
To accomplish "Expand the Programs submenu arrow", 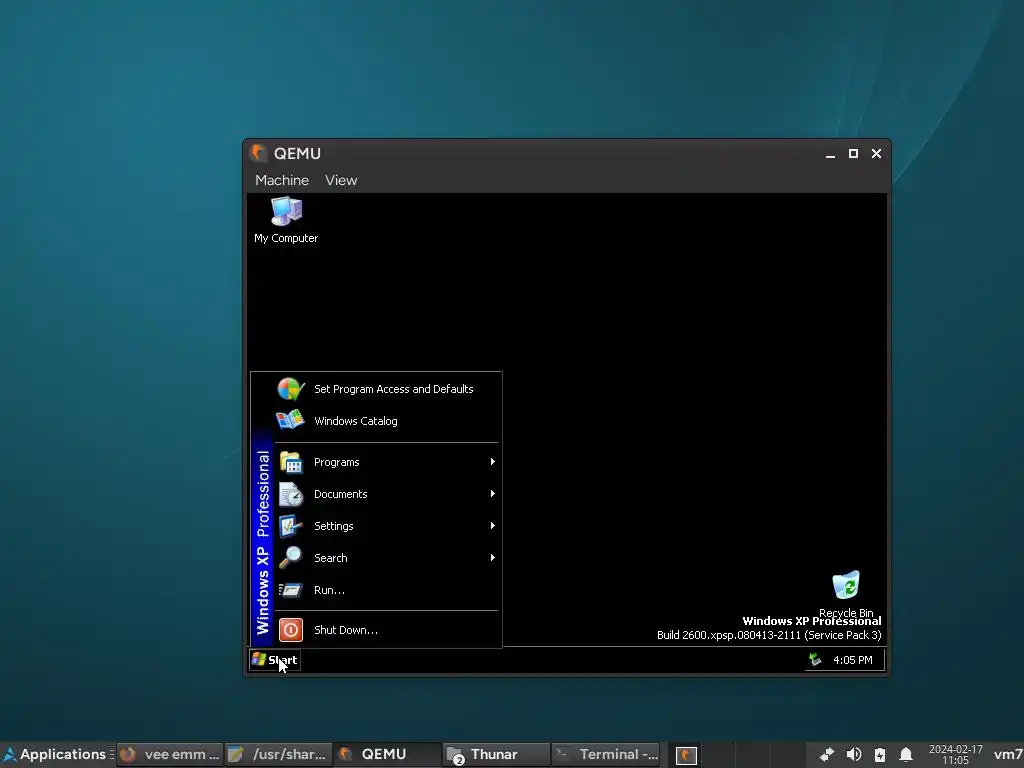I will click(492, 462).
